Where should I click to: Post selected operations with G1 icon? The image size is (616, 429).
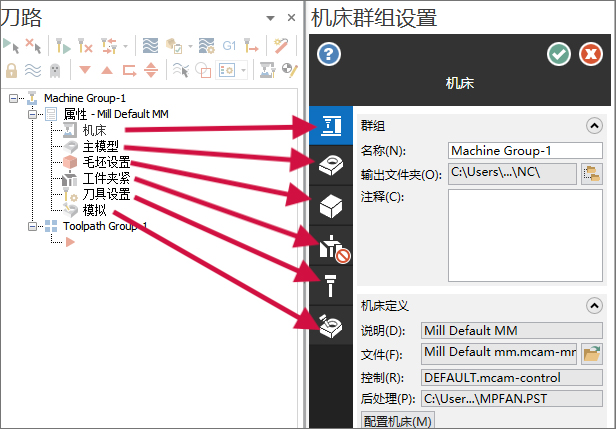(x=229, y=46)
